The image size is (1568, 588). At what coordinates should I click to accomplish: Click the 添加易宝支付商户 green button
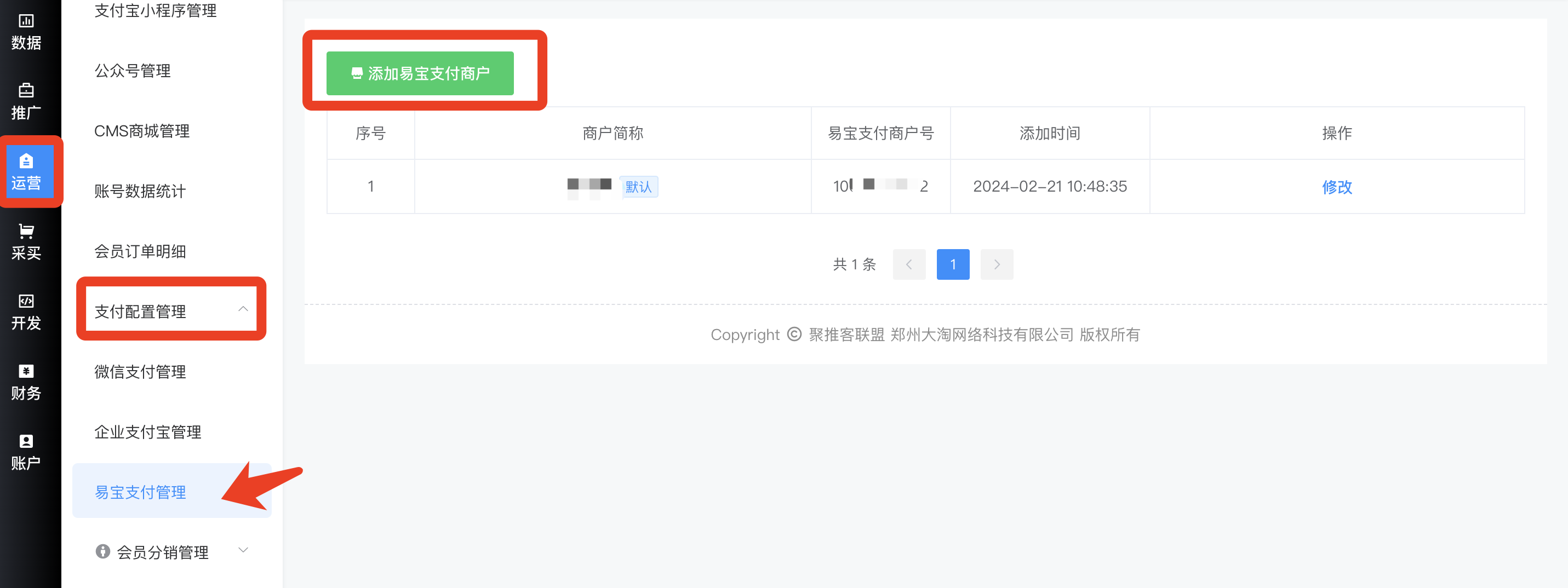(x=419, y=73)
